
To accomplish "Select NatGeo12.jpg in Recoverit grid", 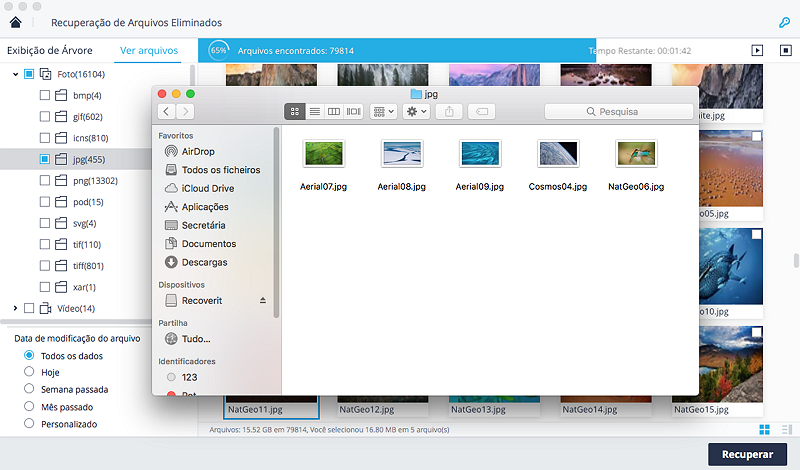I will coord(383,406).
